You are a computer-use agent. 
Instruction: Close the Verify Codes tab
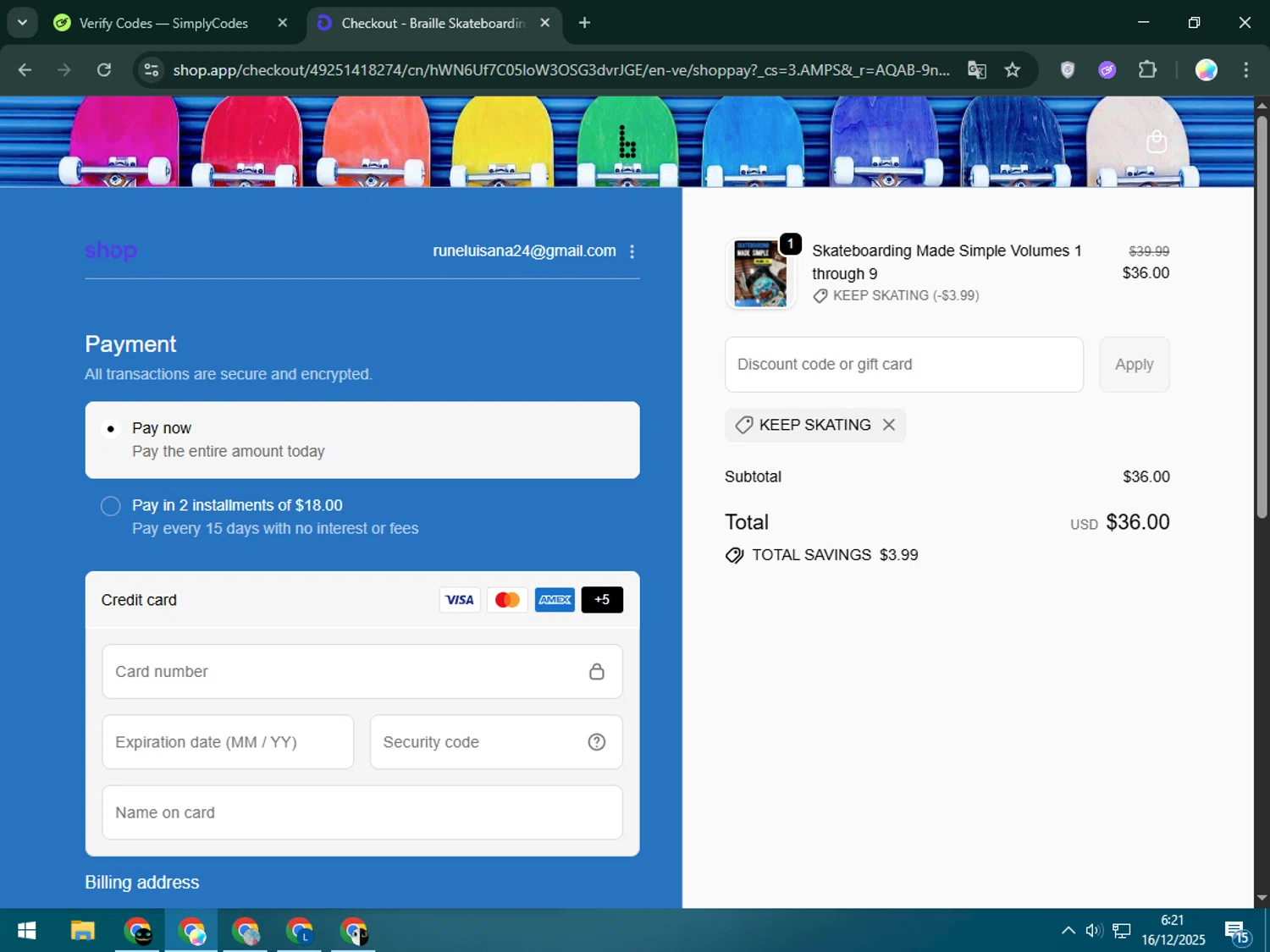[283, 23]
